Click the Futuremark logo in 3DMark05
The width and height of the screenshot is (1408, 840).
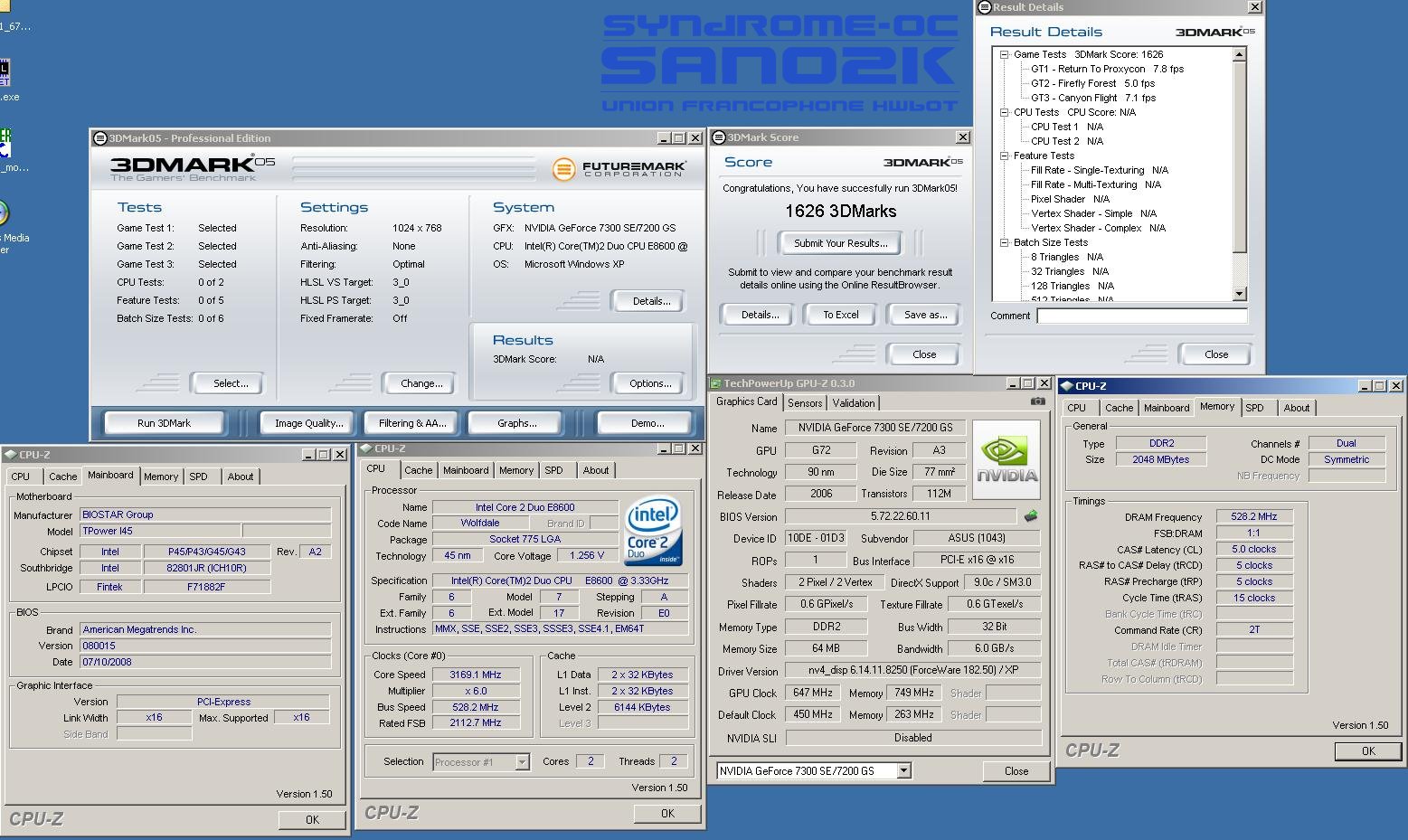click(619, 169)
